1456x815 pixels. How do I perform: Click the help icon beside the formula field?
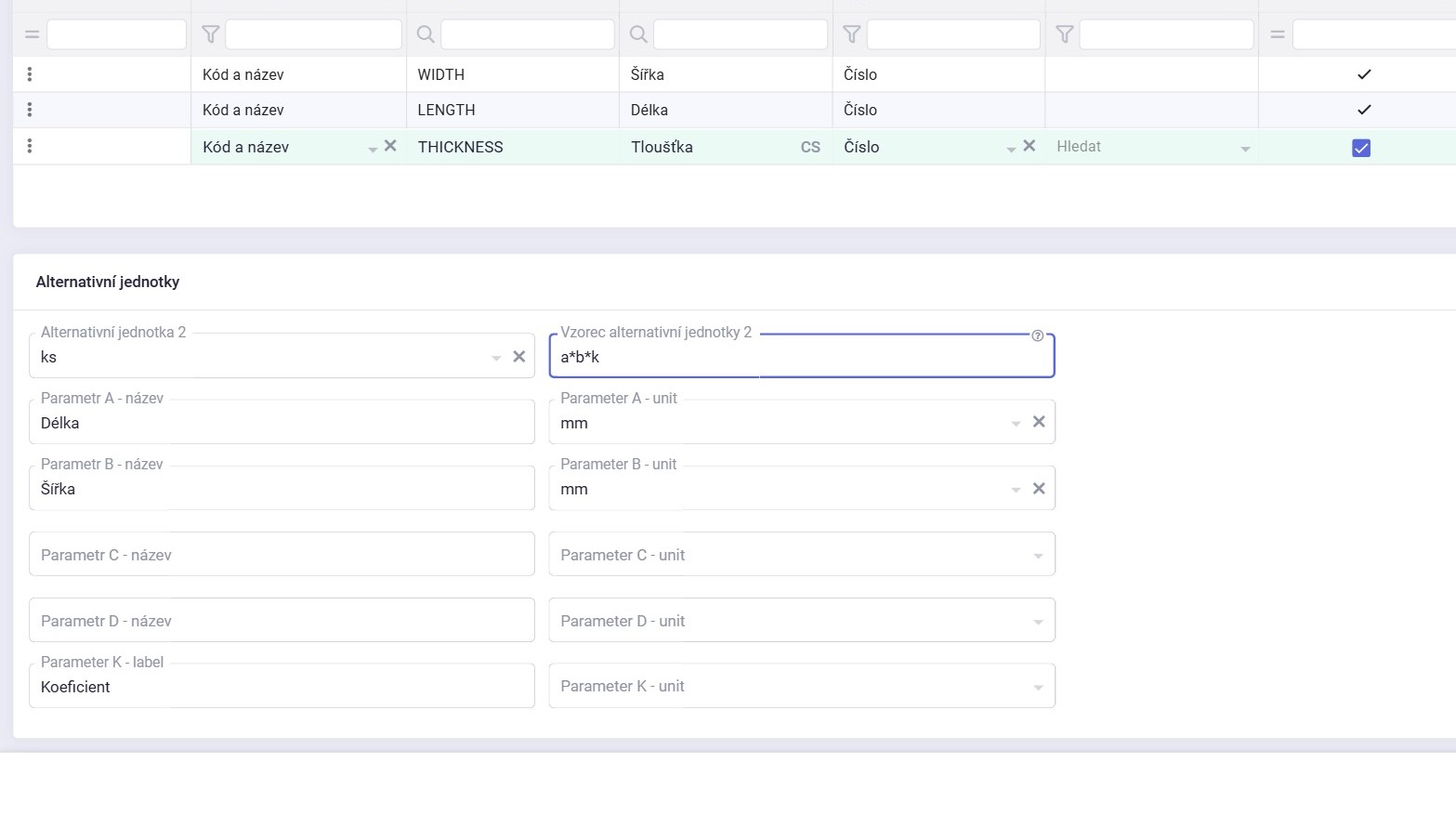click(1037, 335)
